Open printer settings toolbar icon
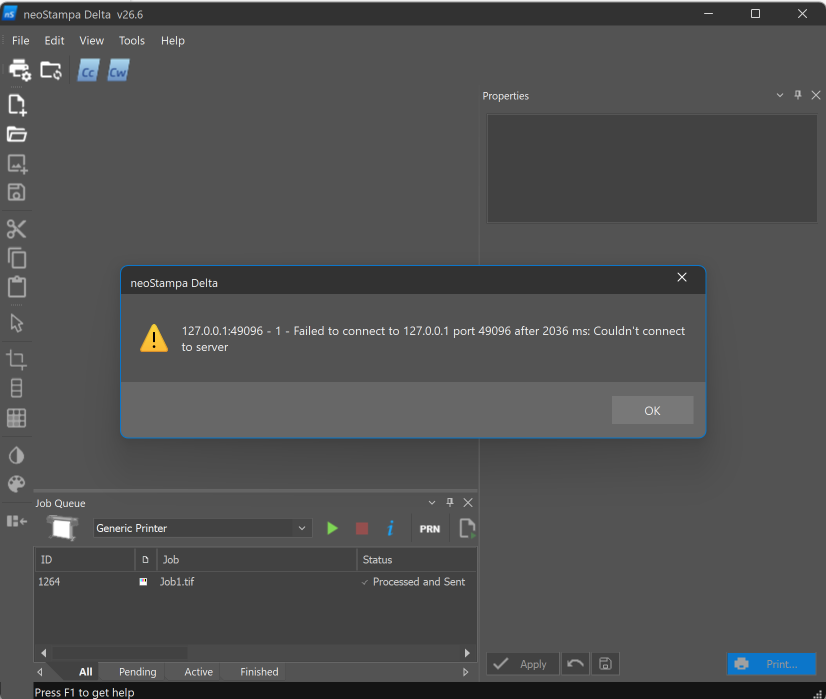 click(19, 70)
